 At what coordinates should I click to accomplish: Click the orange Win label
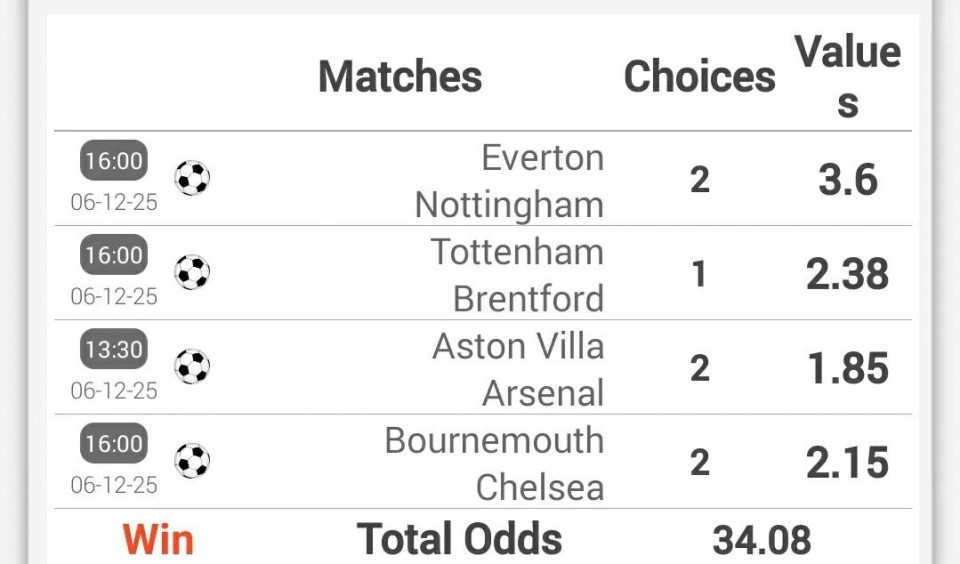158,540
